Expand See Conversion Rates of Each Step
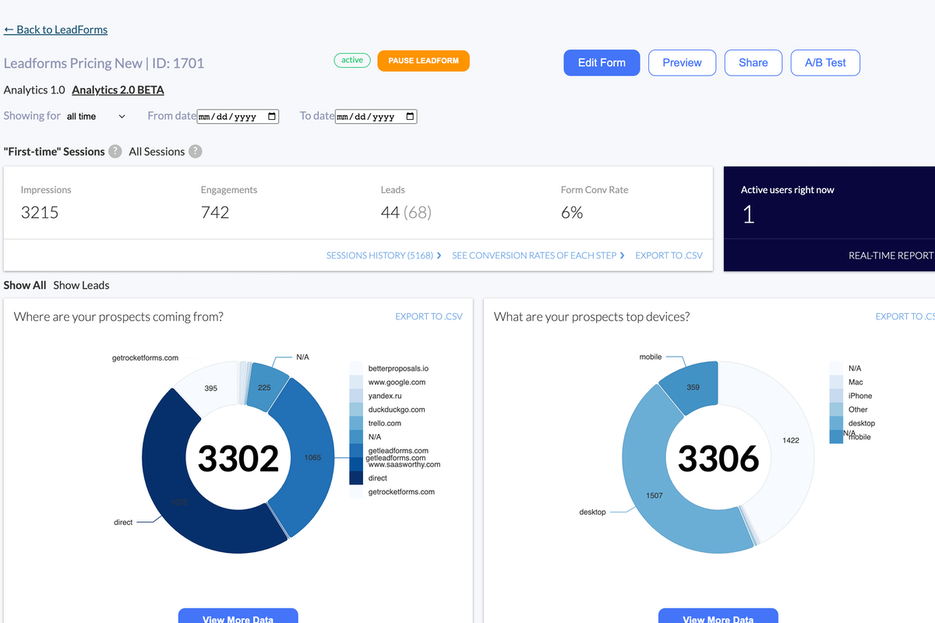This screenshot has width=935, height=623. pos(538,256)
